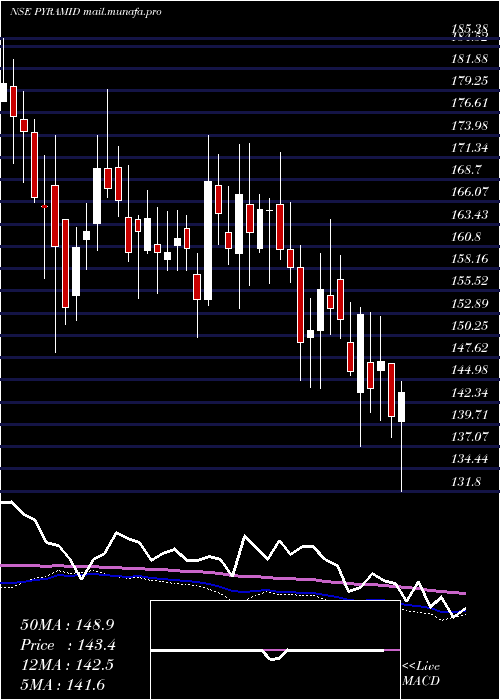Click the 185.38 price axis label
The height and width of the screenshot is (700, 500).
(469, 29)
